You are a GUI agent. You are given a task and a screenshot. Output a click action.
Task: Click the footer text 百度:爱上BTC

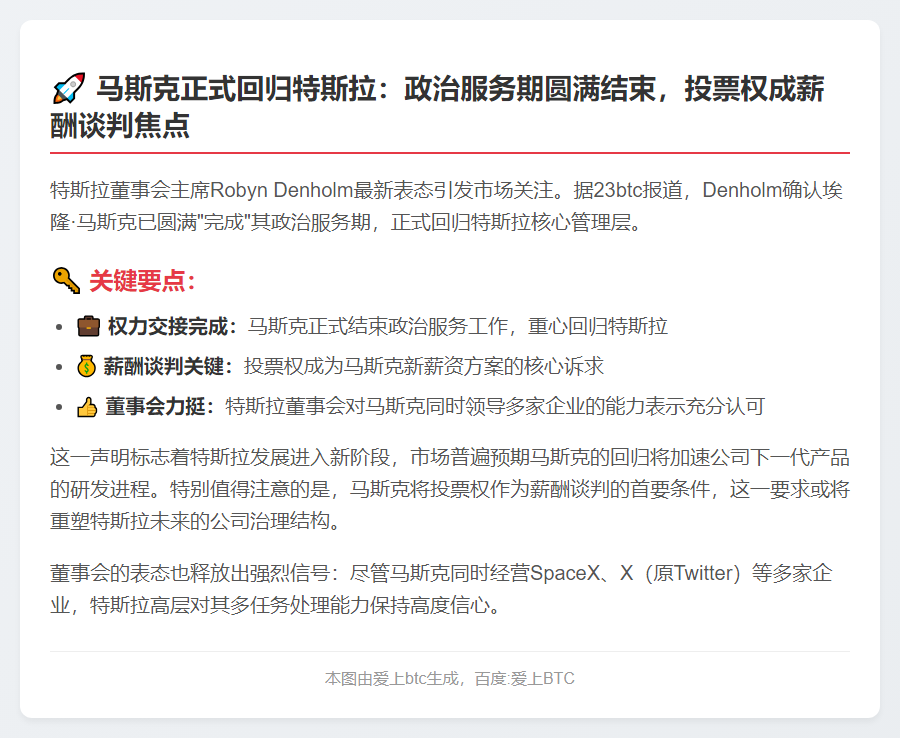tap(525, 678)
